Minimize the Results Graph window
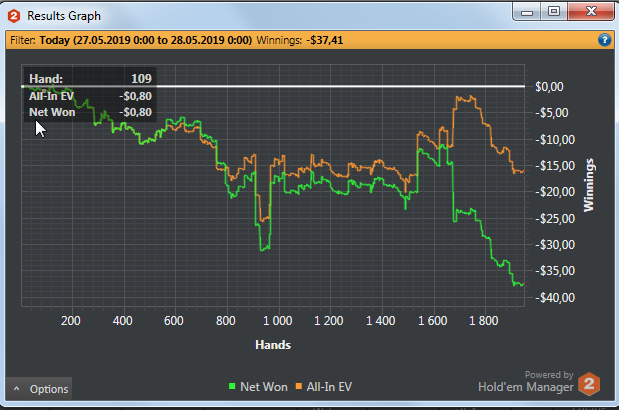The image size is (619, 410). (527, 12)
